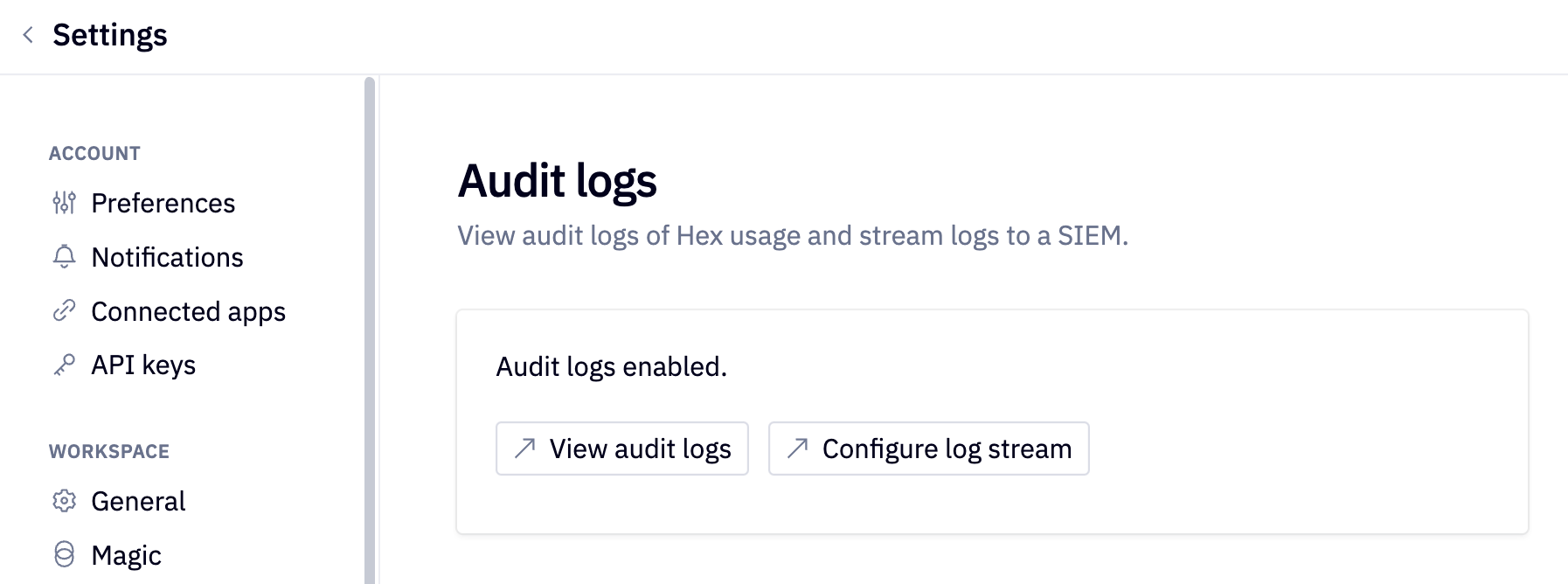Open the Preferences settings page
Screen dimensions: 1568x584
[x=163, y=203]
